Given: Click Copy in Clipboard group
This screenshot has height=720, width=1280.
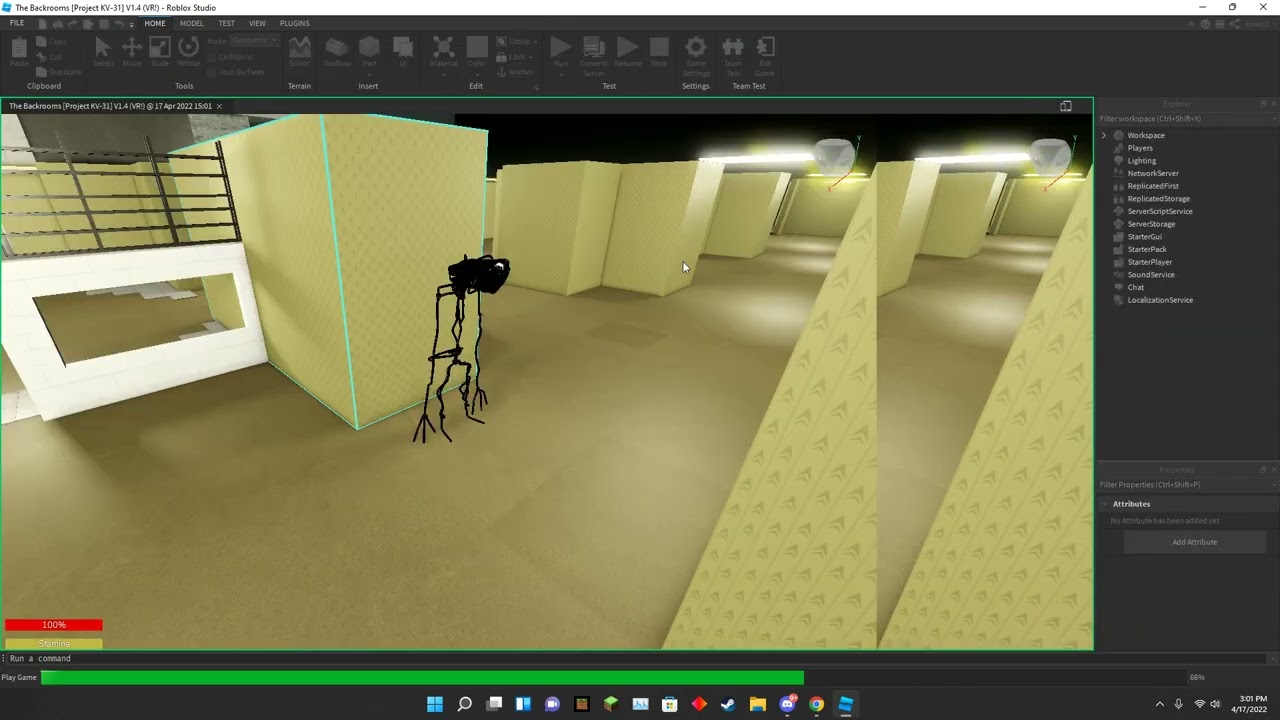Looking at the screenshot, I should click(x=52, y=42).
